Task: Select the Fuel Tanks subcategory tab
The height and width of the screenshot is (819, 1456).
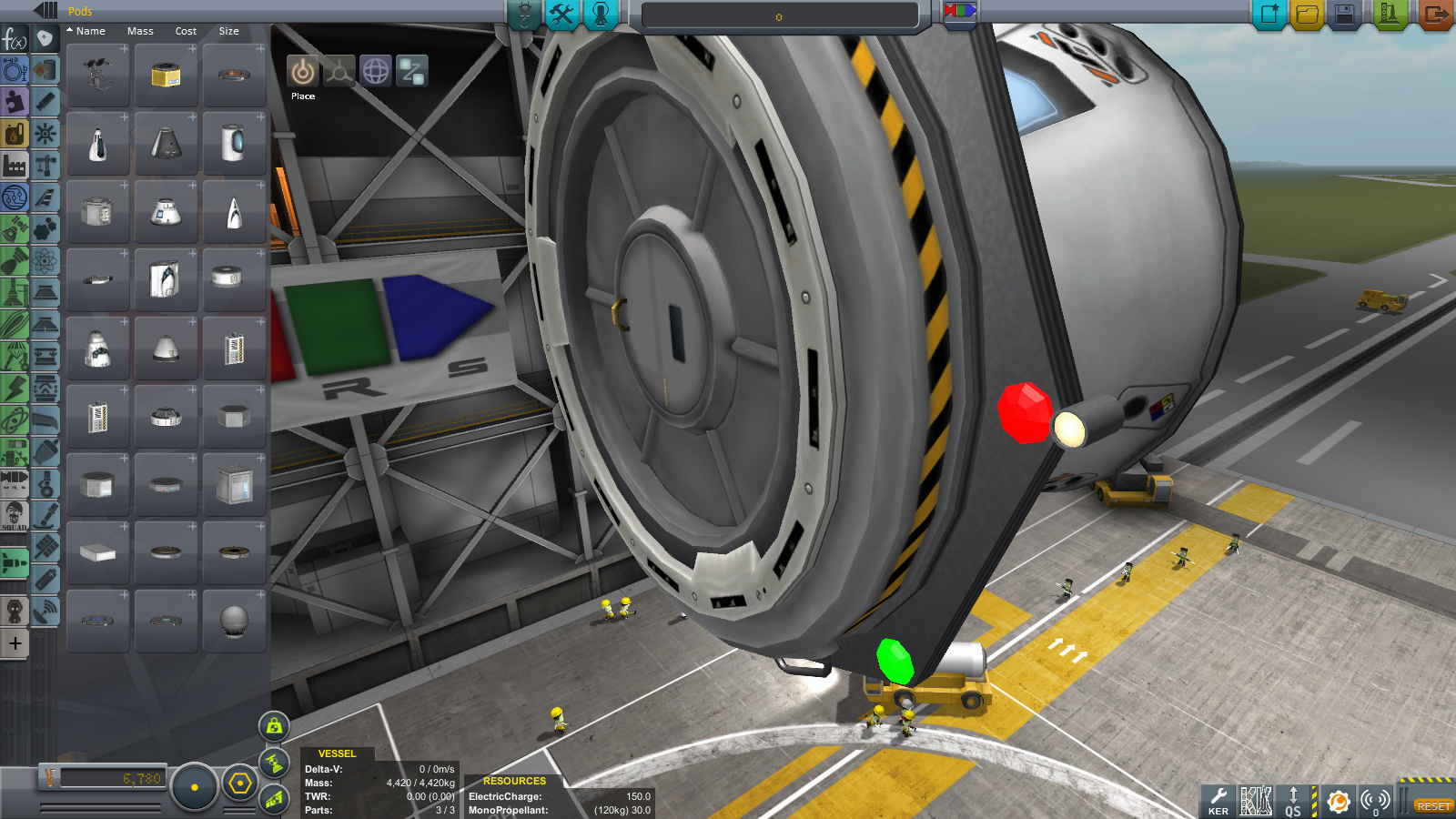Action: pos(45,70)
